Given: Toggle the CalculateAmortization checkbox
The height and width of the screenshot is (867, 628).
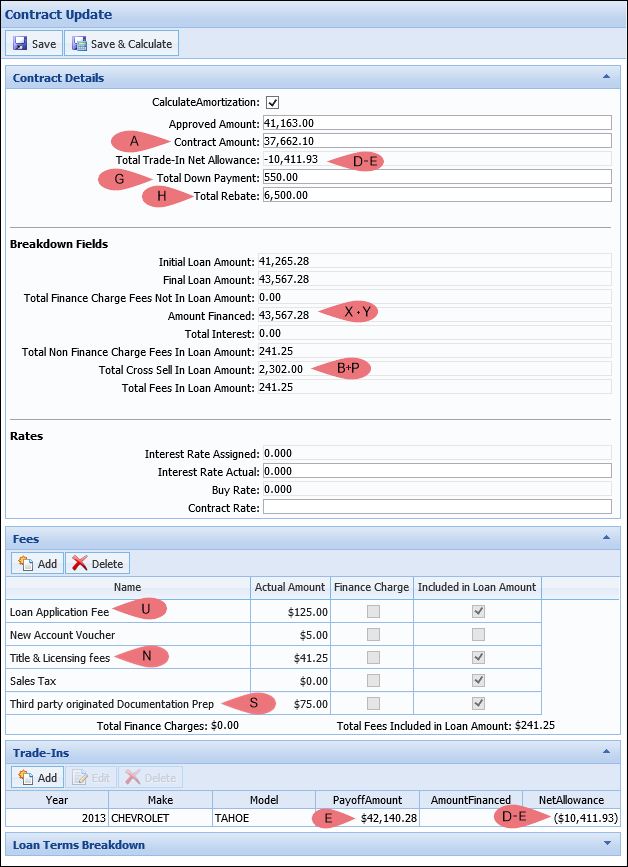Looking at the screenshot, I should coord(273,102).
